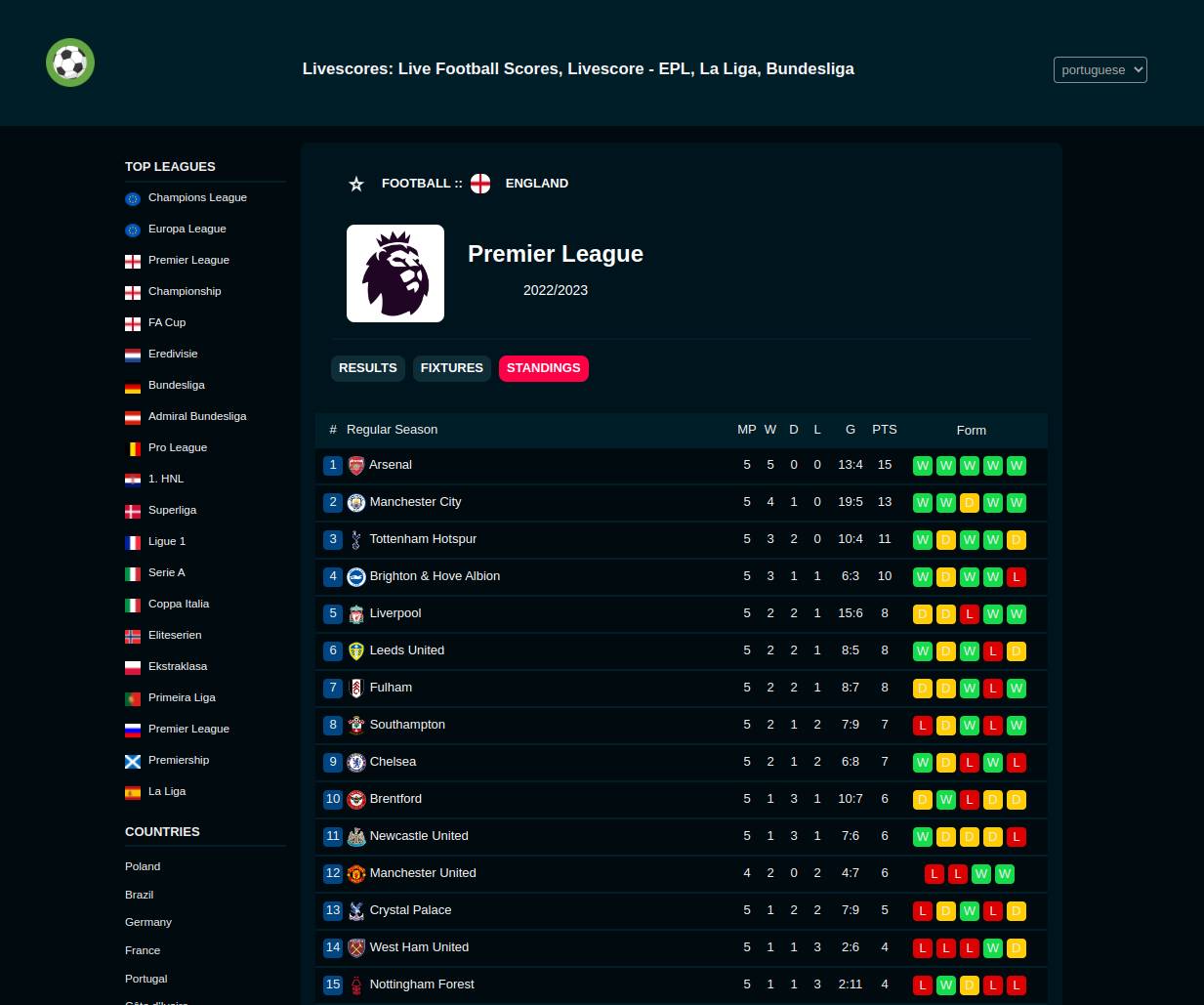Click the Liverpool club crest
This screenshot has height=1005, width=1204.
click(x=356, y=613)
